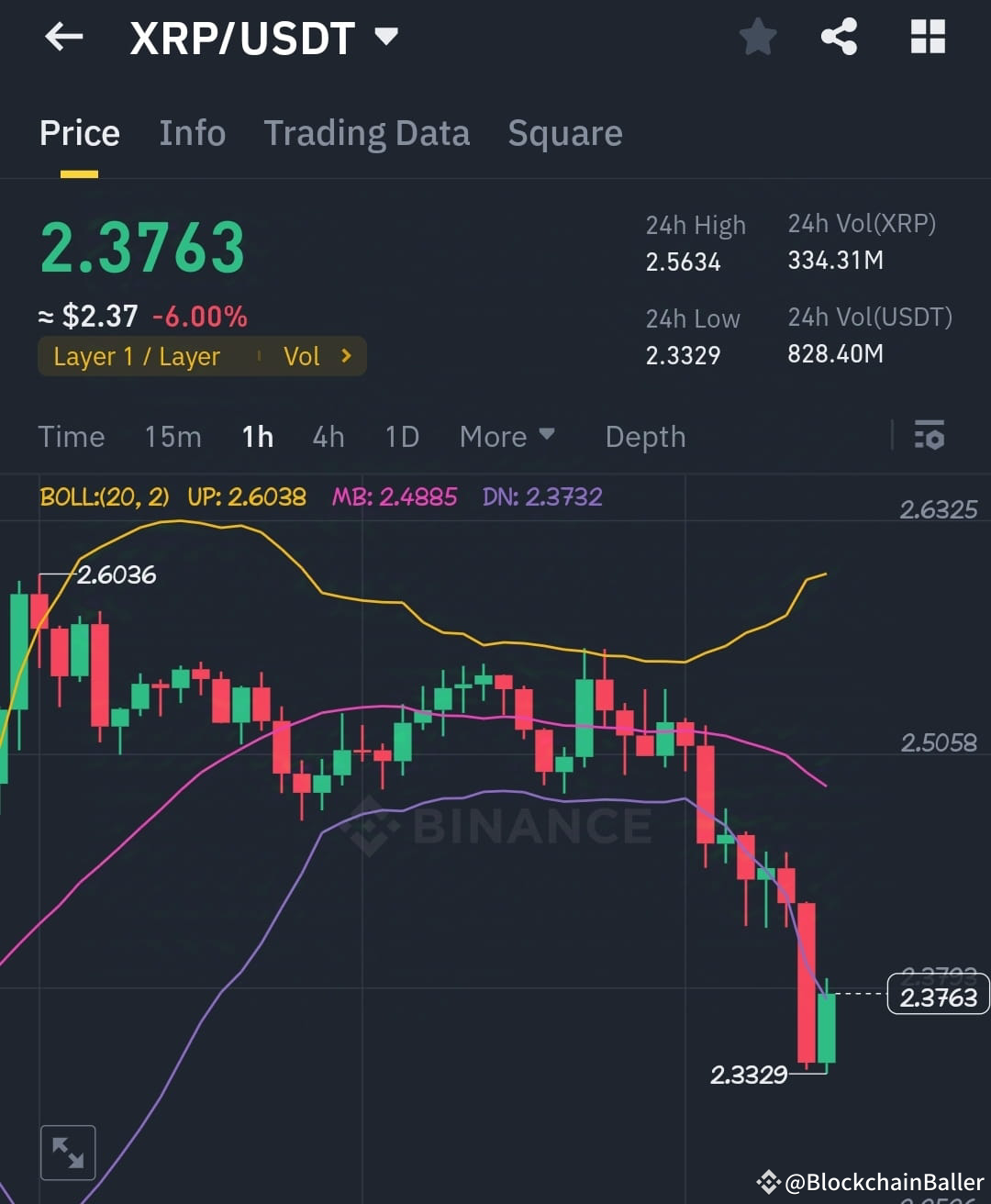
Task: Open the Square tab
Action: pyautogui.click(x=564, y=134)
